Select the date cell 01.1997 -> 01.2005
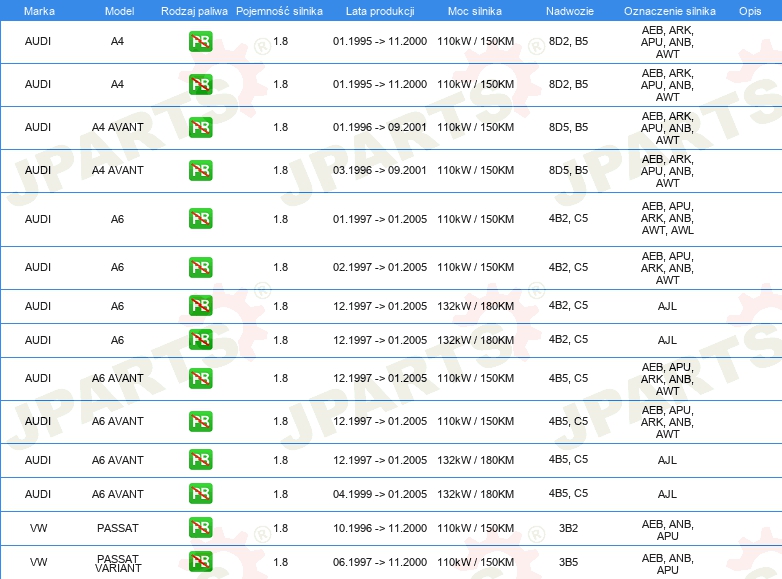The image size is (782, 579). point(380,219)
